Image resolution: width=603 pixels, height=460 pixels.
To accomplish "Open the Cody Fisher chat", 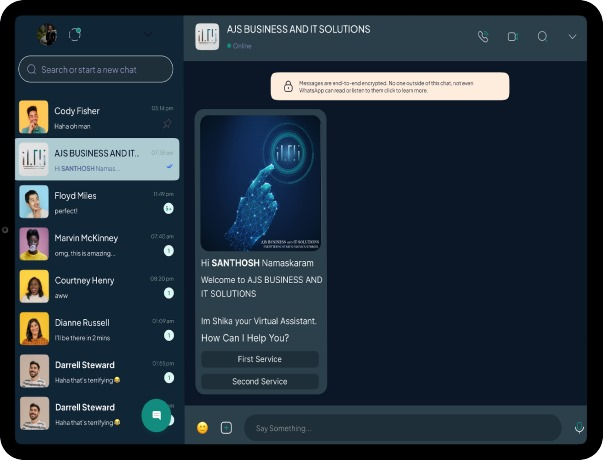I will 97,117.
